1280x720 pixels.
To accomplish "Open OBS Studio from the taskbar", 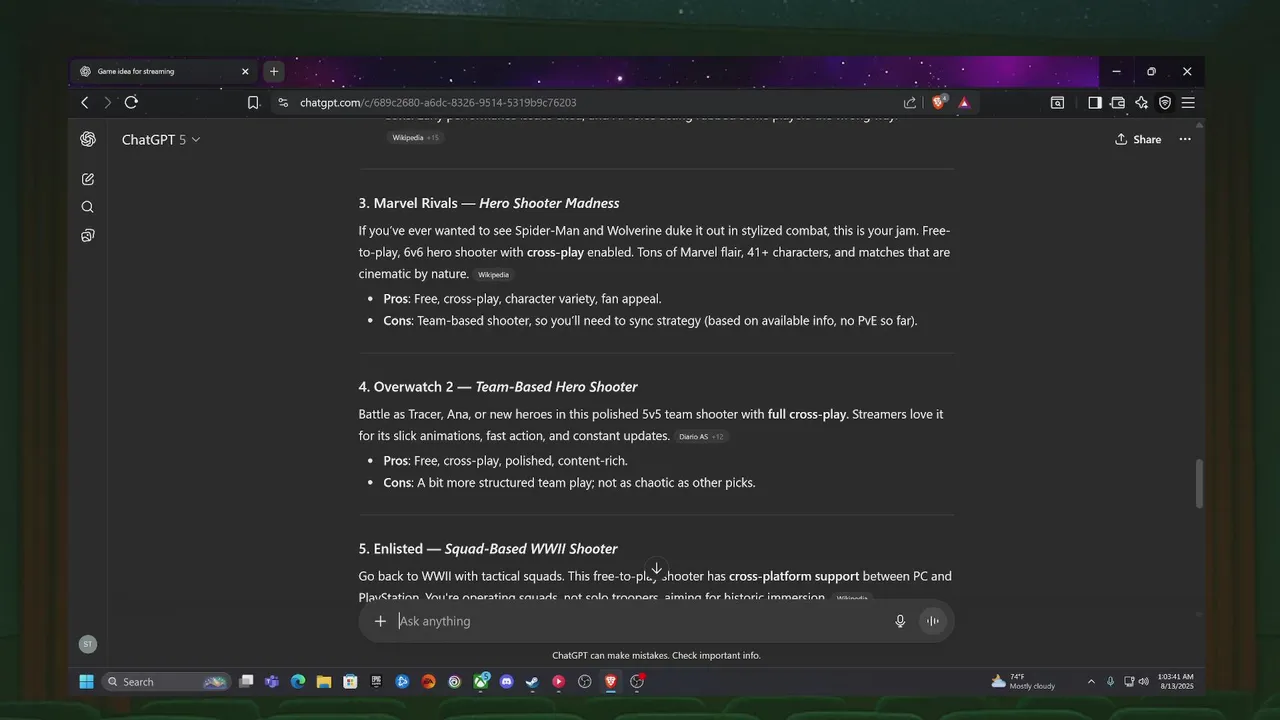I will click(x=585, y=682).
